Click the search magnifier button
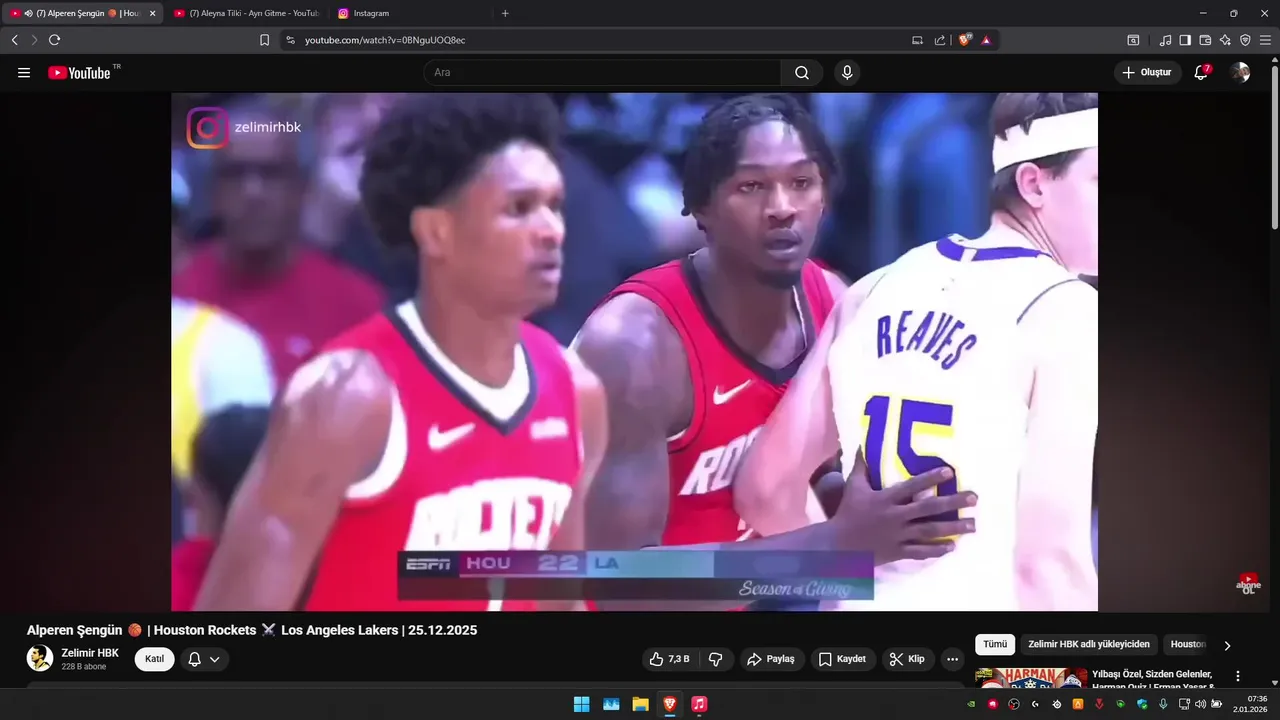 tap(802, 73)
